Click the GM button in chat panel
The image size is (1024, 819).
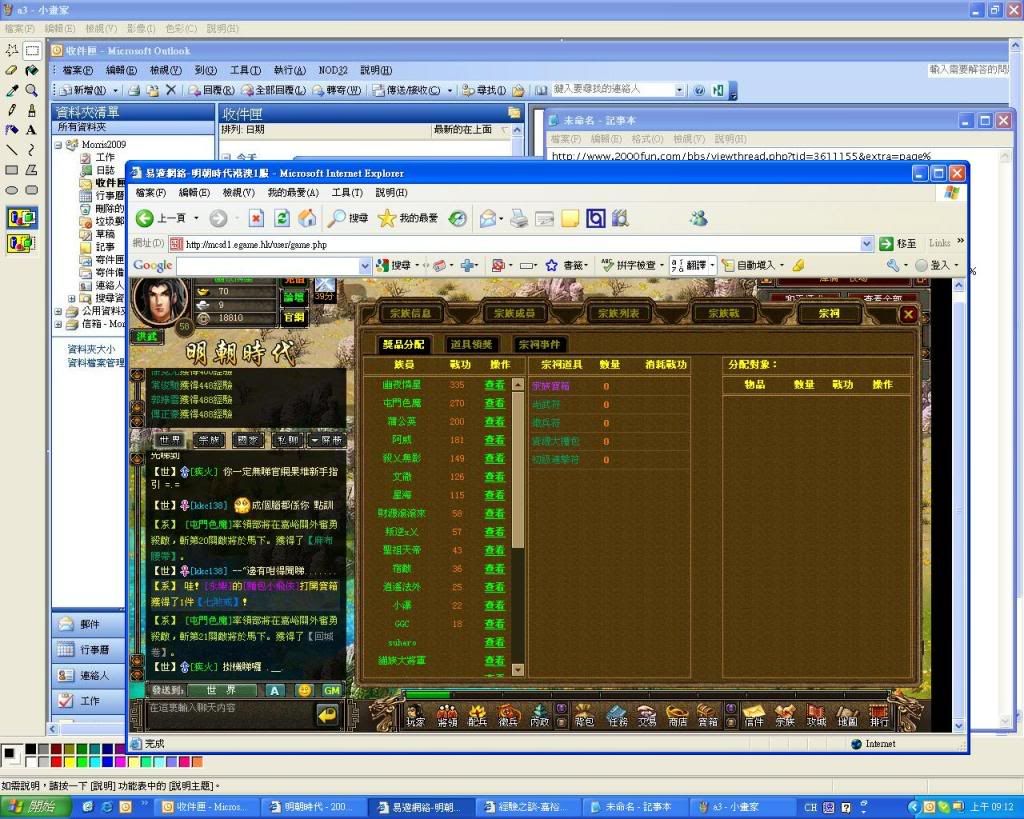coord(332,690)
